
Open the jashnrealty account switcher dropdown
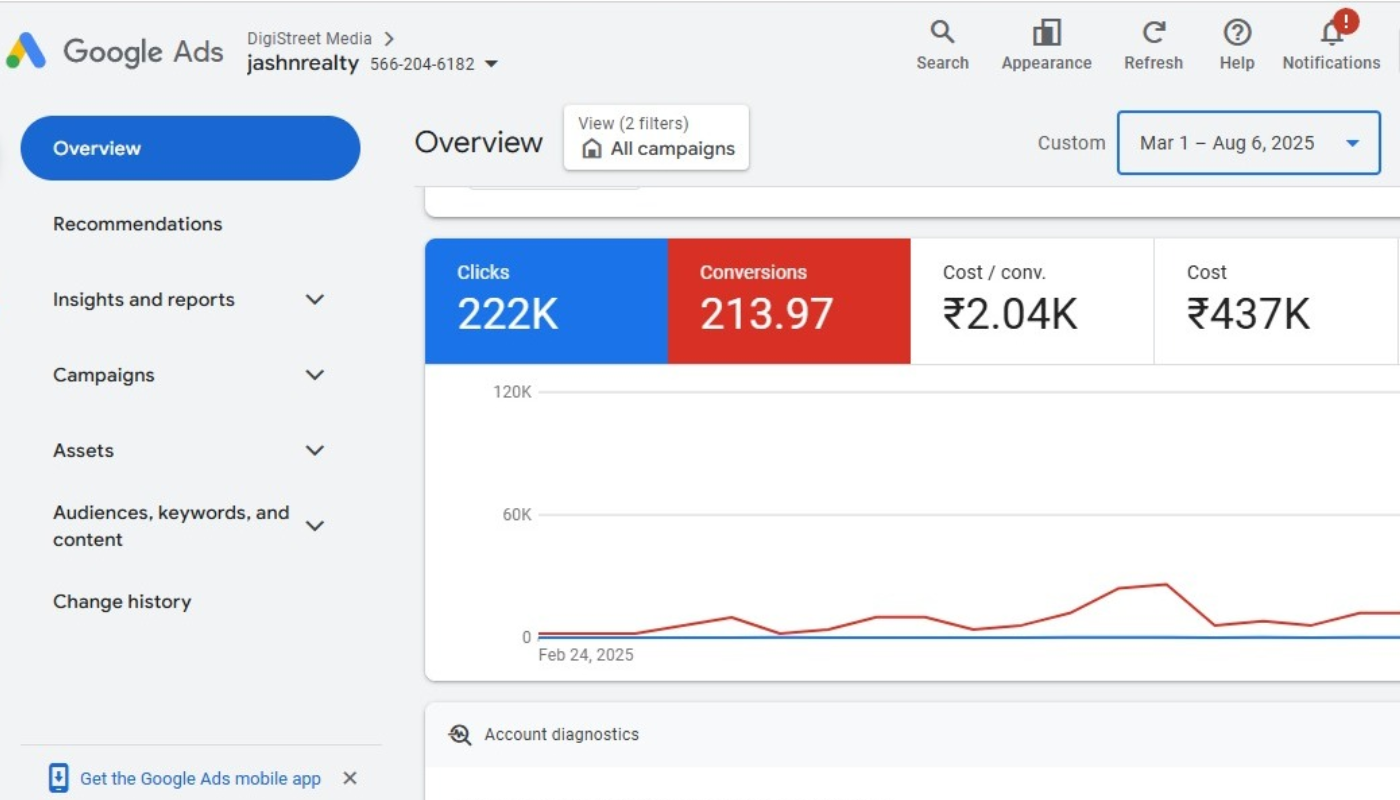point(491,64)
